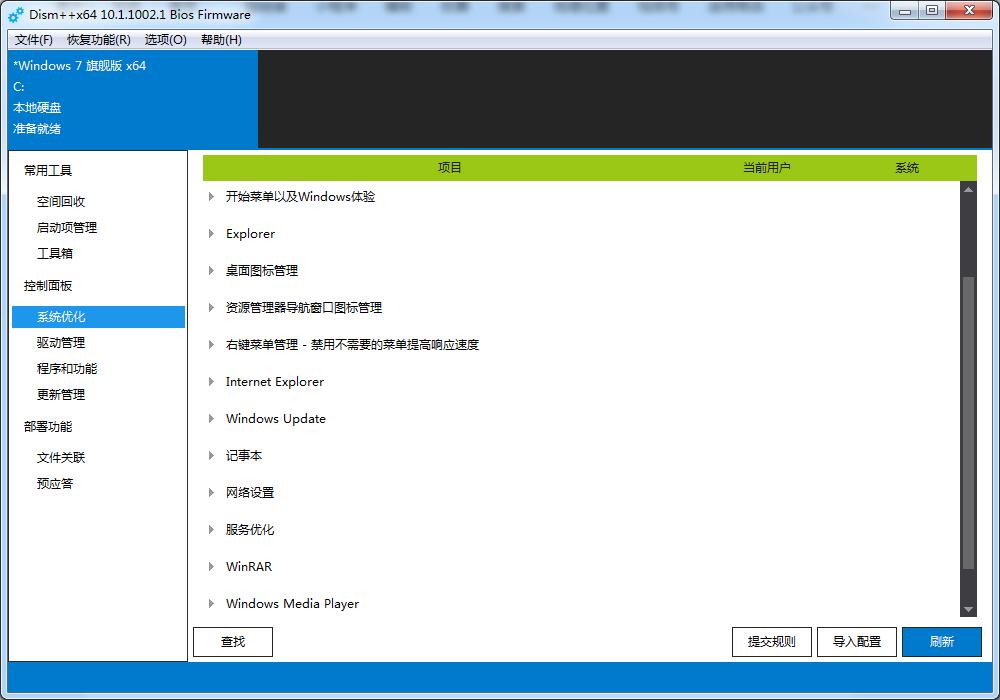The image size is (1000, 700).
Task: Click the 记事本 category label
Action: pyautogui.click(x=244, y=455)
